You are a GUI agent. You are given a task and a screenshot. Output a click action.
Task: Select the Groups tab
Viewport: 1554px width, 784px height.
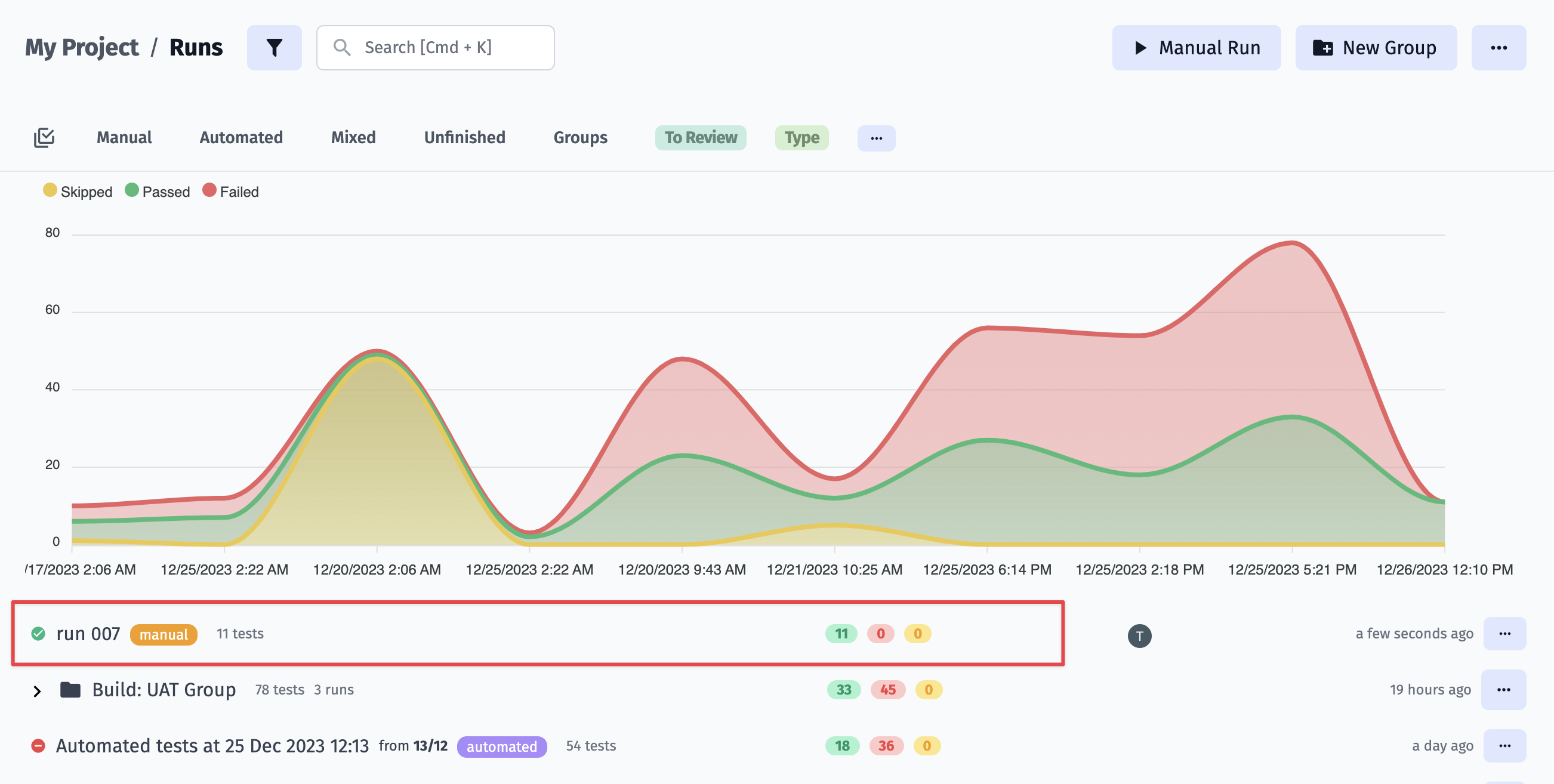coord(580,138)
